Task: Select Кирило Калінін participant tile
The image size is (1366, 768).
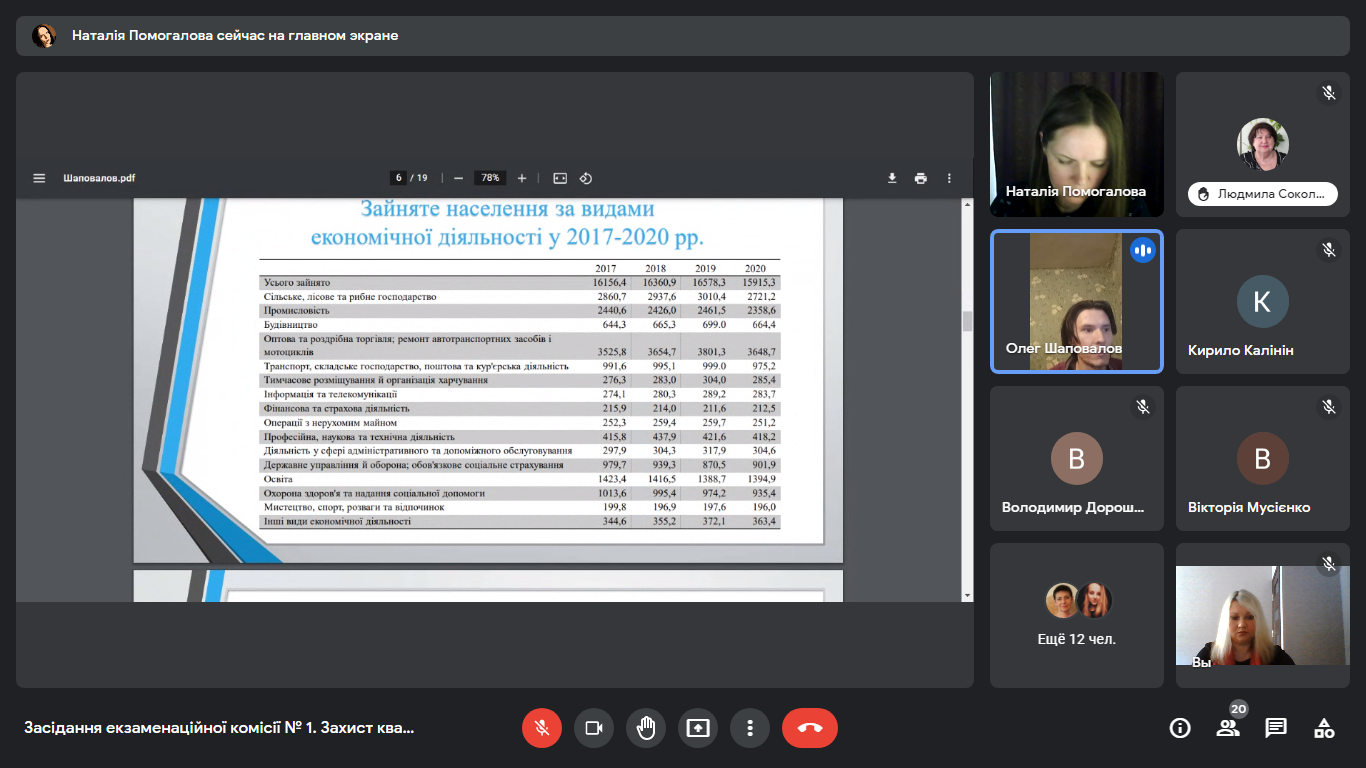Action: pos(1263,301)
